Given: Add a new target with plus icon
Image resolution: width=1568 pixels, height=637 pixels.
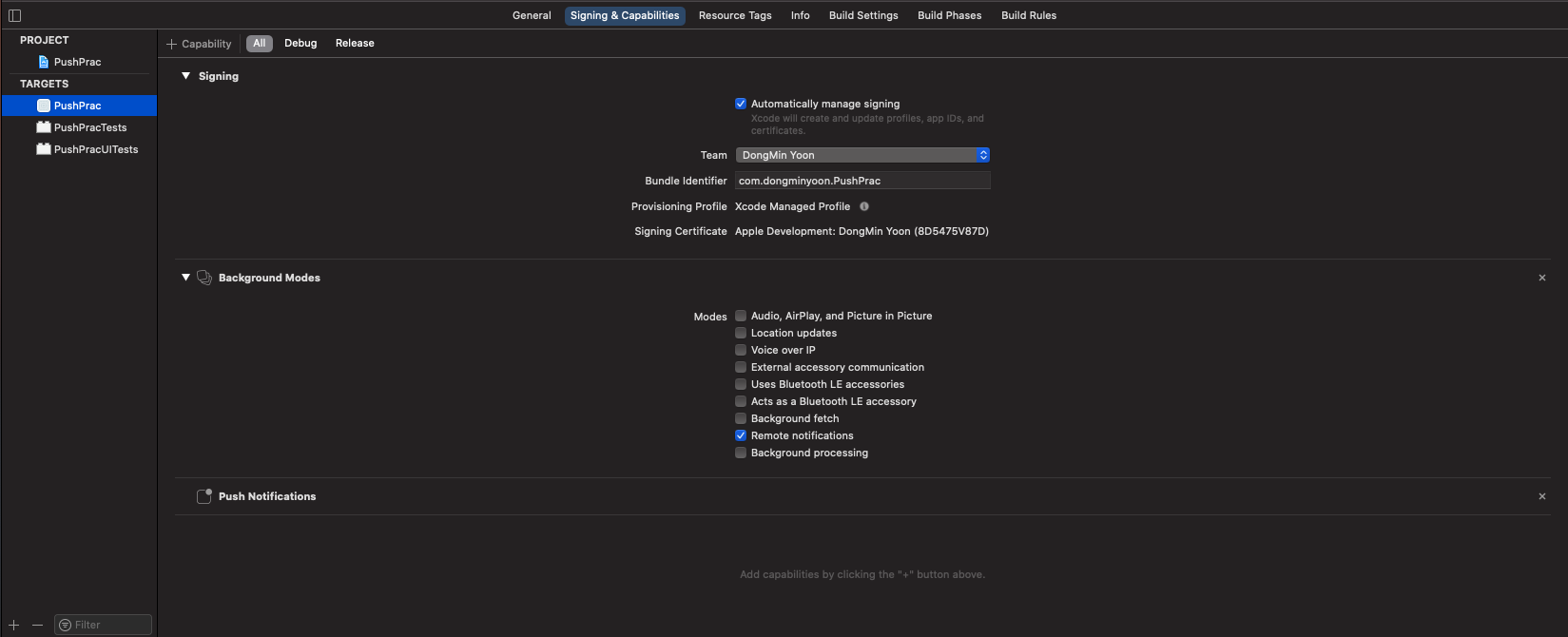Looking at the screenshot, I should tap(14, 625).
